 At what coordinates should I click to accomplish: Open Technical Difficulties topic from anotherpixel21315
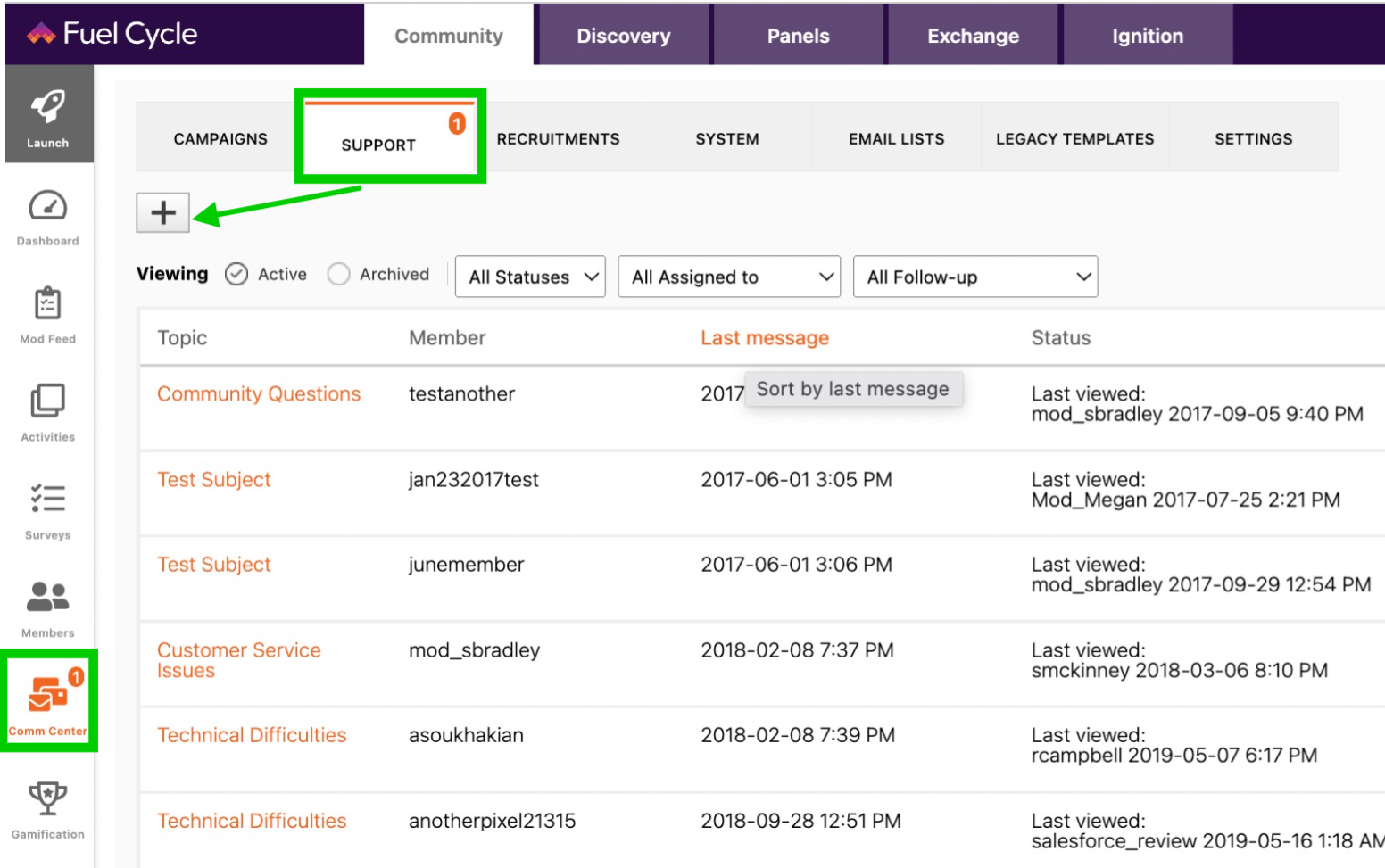[x=252, y=821]
